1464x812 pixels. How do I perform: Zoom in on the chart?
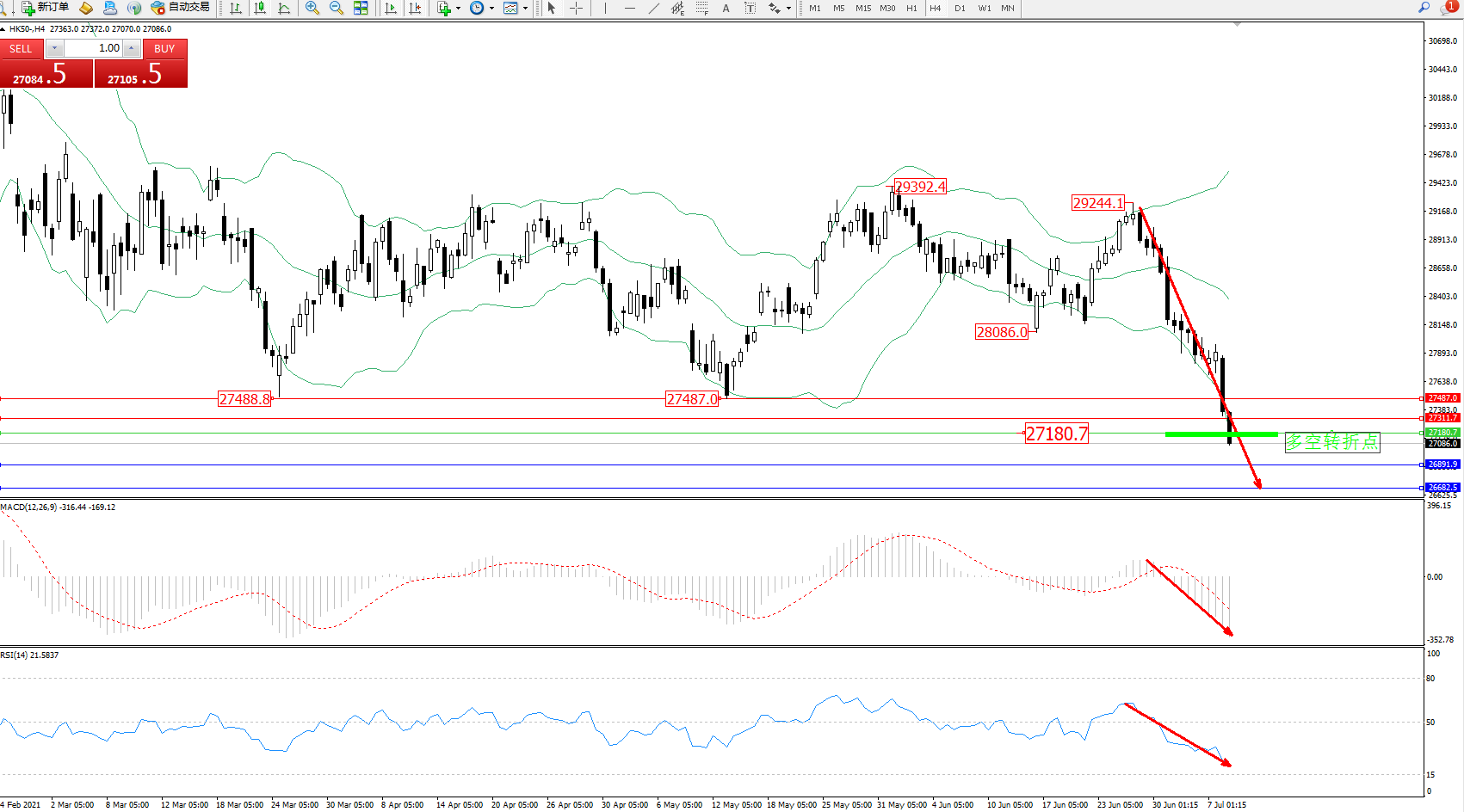[312, 8]
